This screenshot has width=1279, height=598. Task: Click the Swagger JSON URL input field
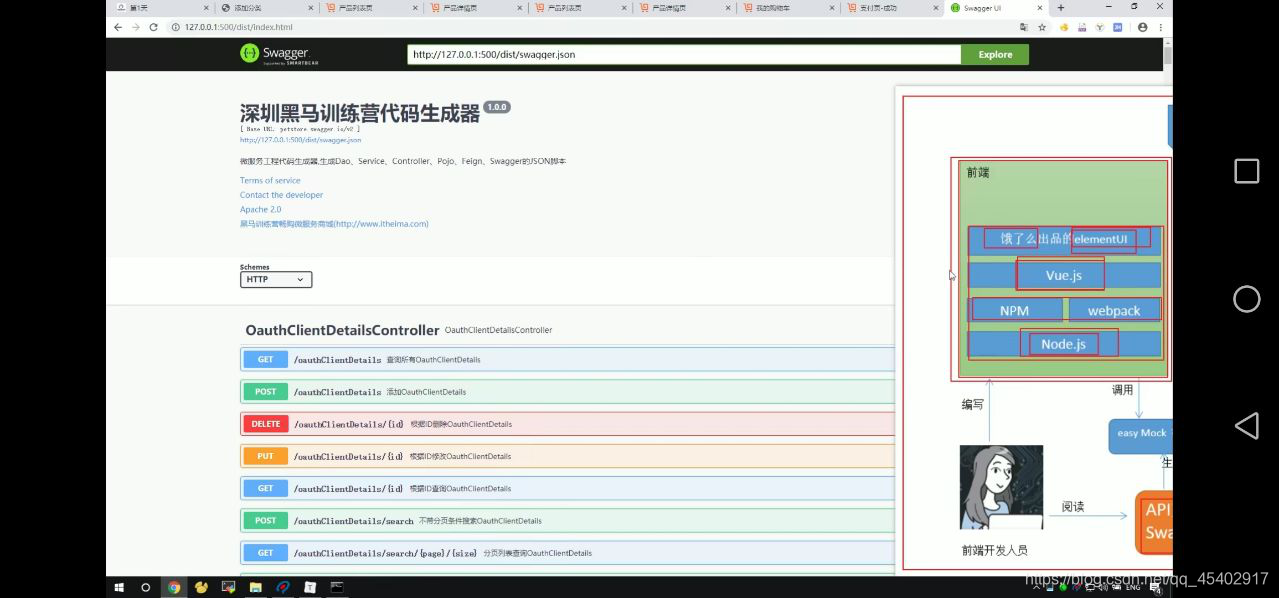click(x=684, y=54)
